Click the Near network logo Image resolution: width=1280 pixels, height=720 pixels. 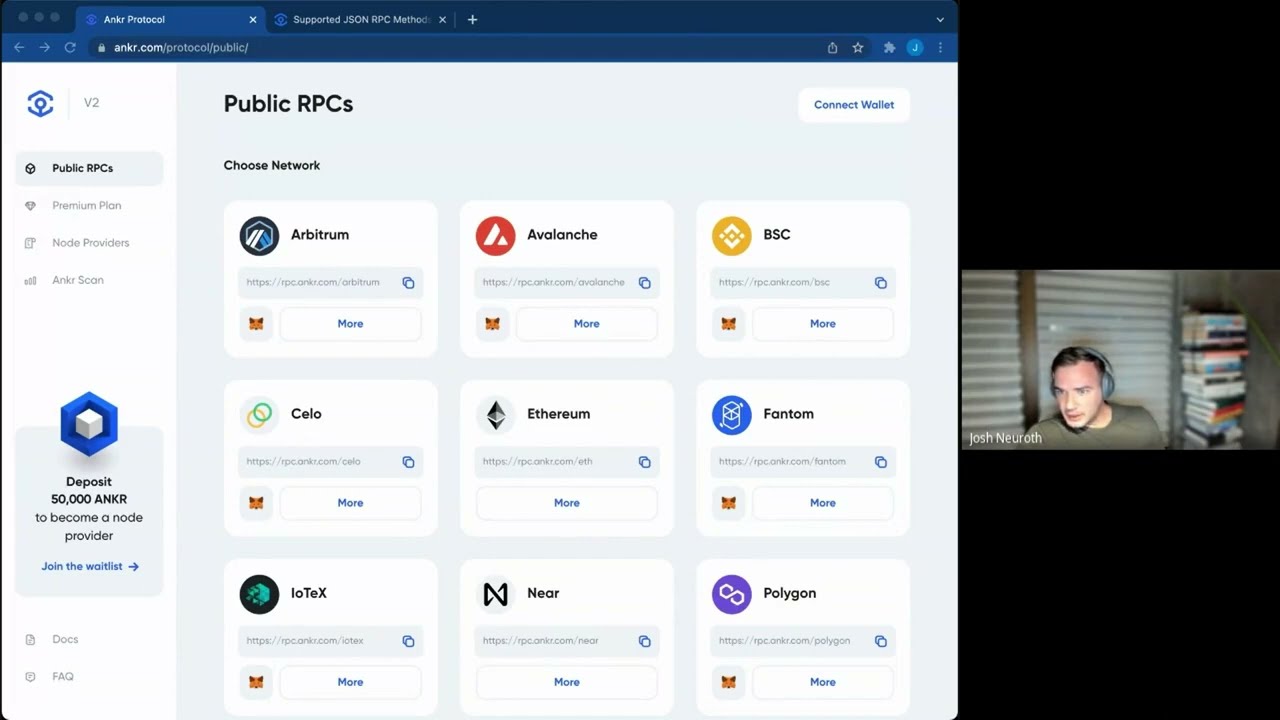pos(495,594)
